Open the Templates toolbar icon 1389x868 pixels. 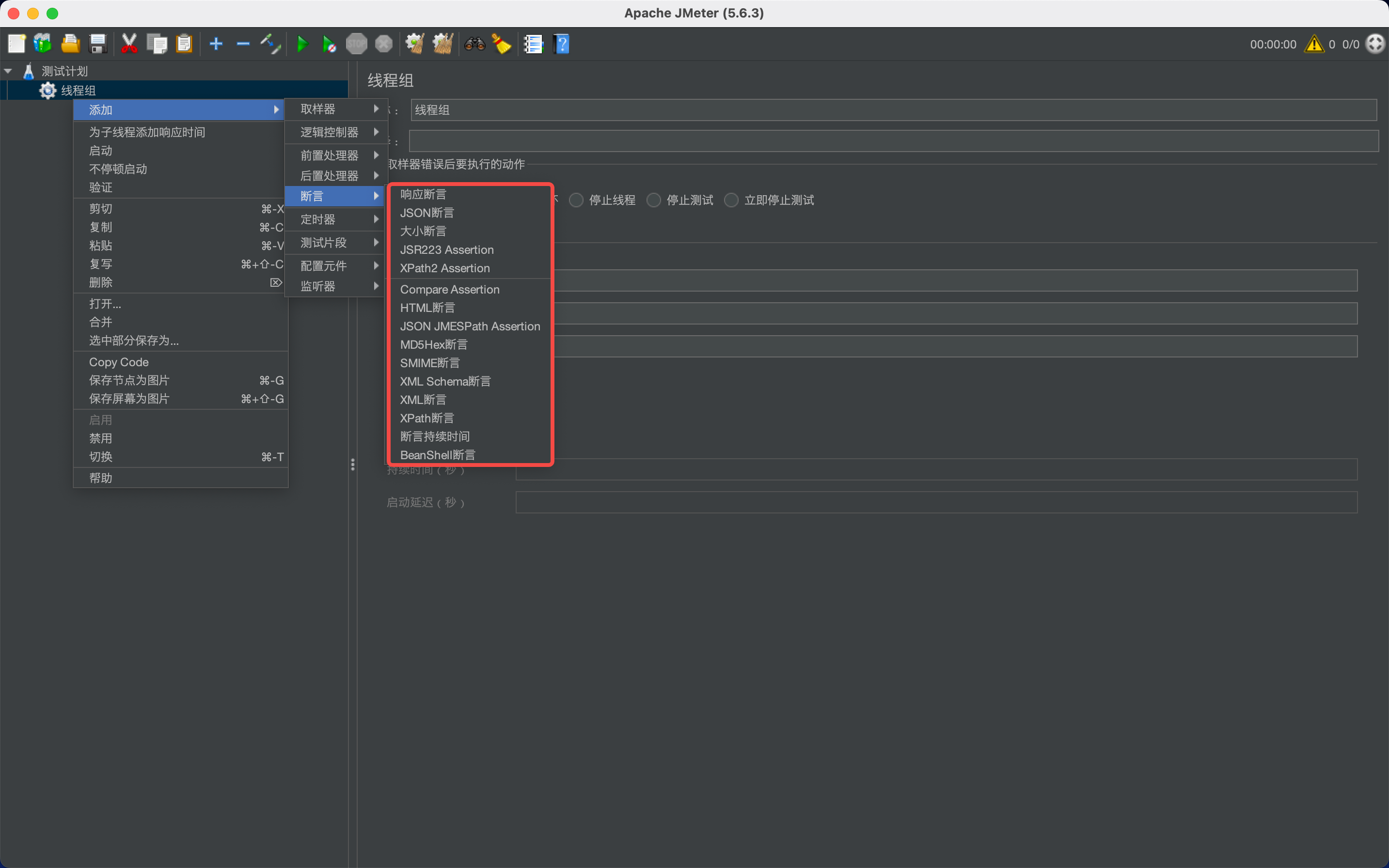tap(43, 44)
